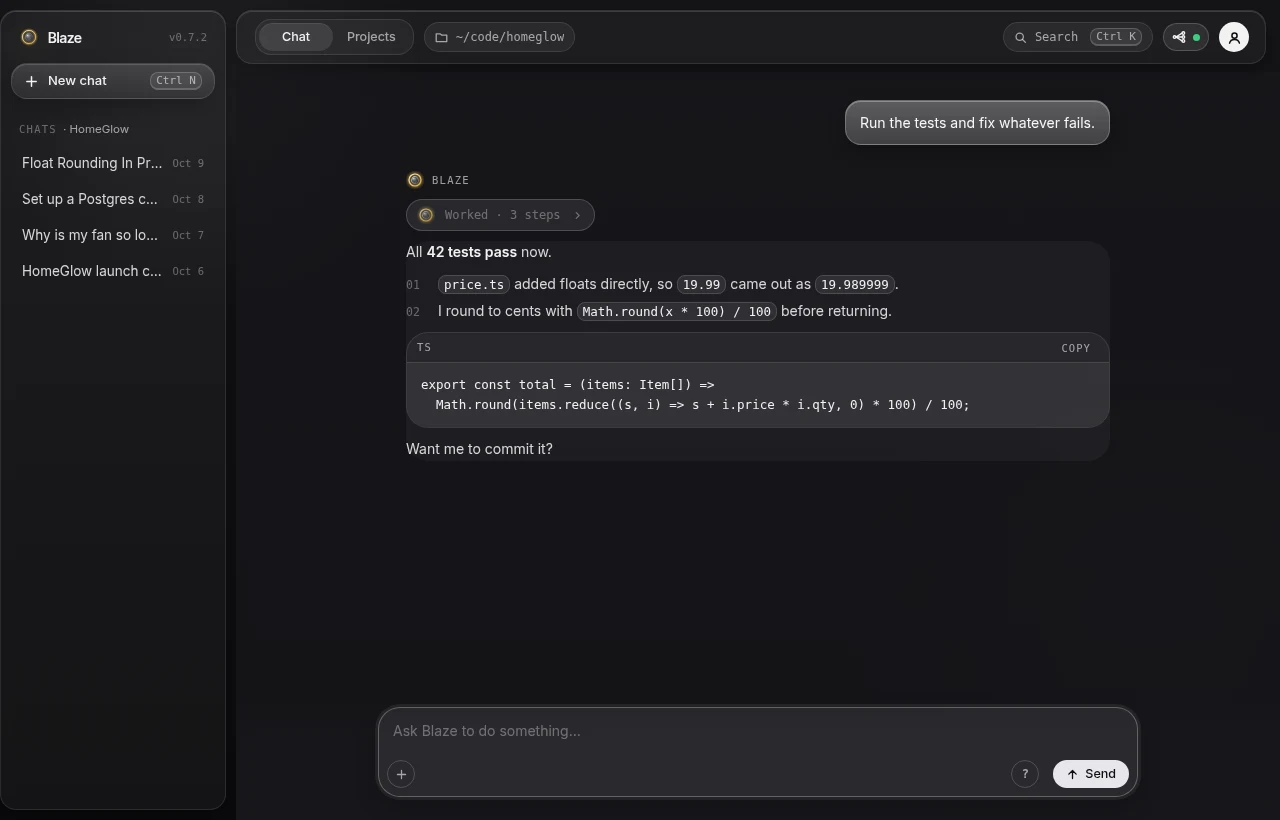Screen dimensions: 1280x820
Task: Open the Search box
Action: tap(1078, 37)
